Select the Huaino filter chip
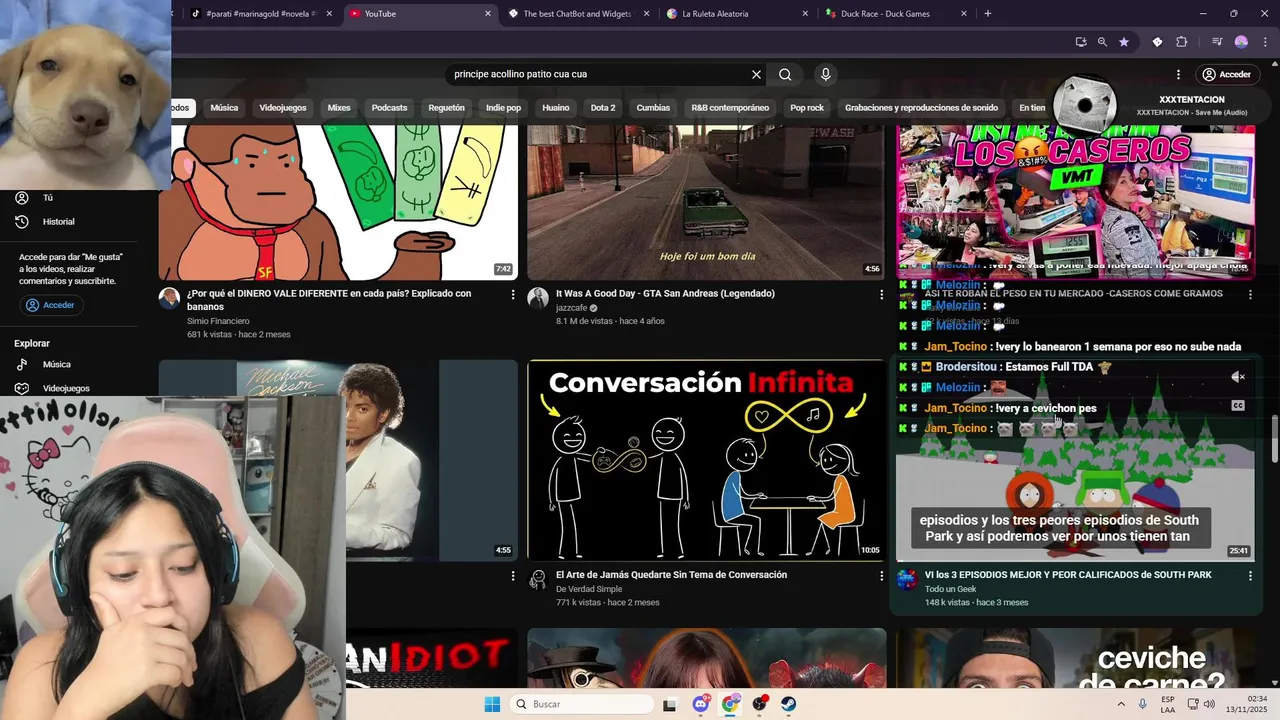The height and width of the screenshot is (720, 1280). tap(556, 108)
